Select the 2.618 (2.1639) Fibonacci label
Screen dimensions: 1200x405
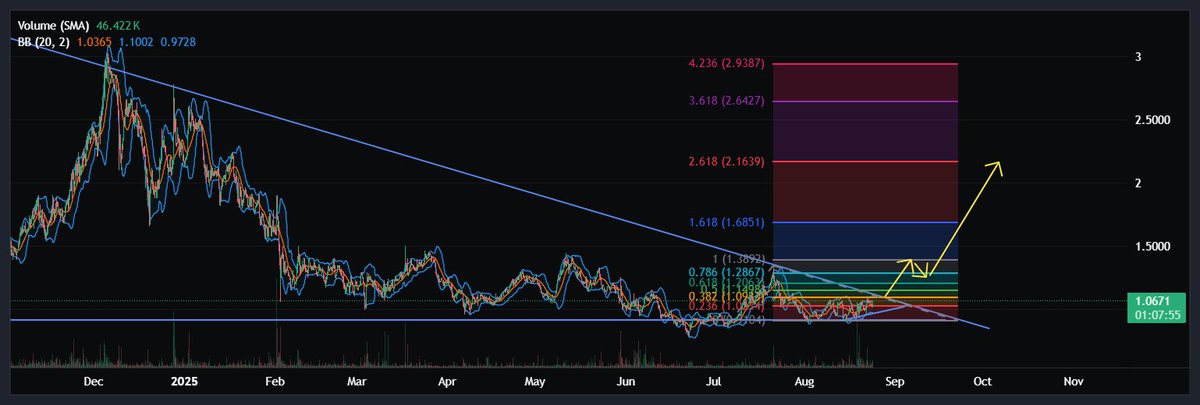tap(727, 161)
